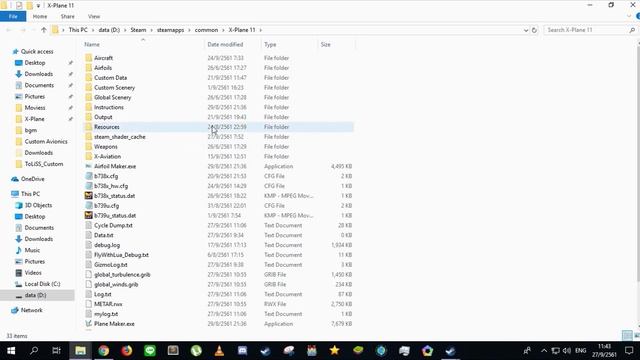Select the steam_shader_cache folder

pyautogui.click(x=120, y=137)
